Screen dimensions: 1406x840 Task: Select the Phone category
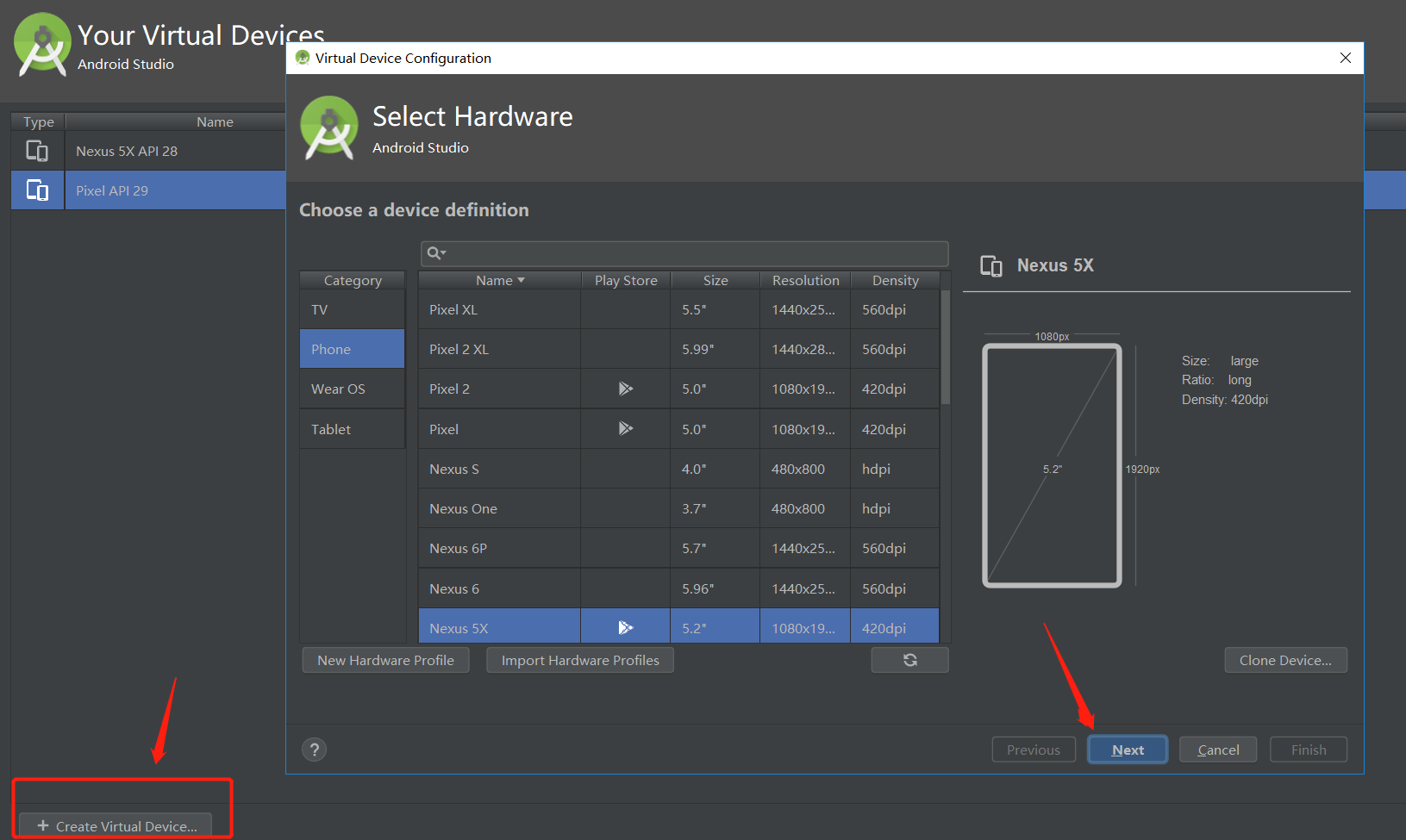(352, 349)
